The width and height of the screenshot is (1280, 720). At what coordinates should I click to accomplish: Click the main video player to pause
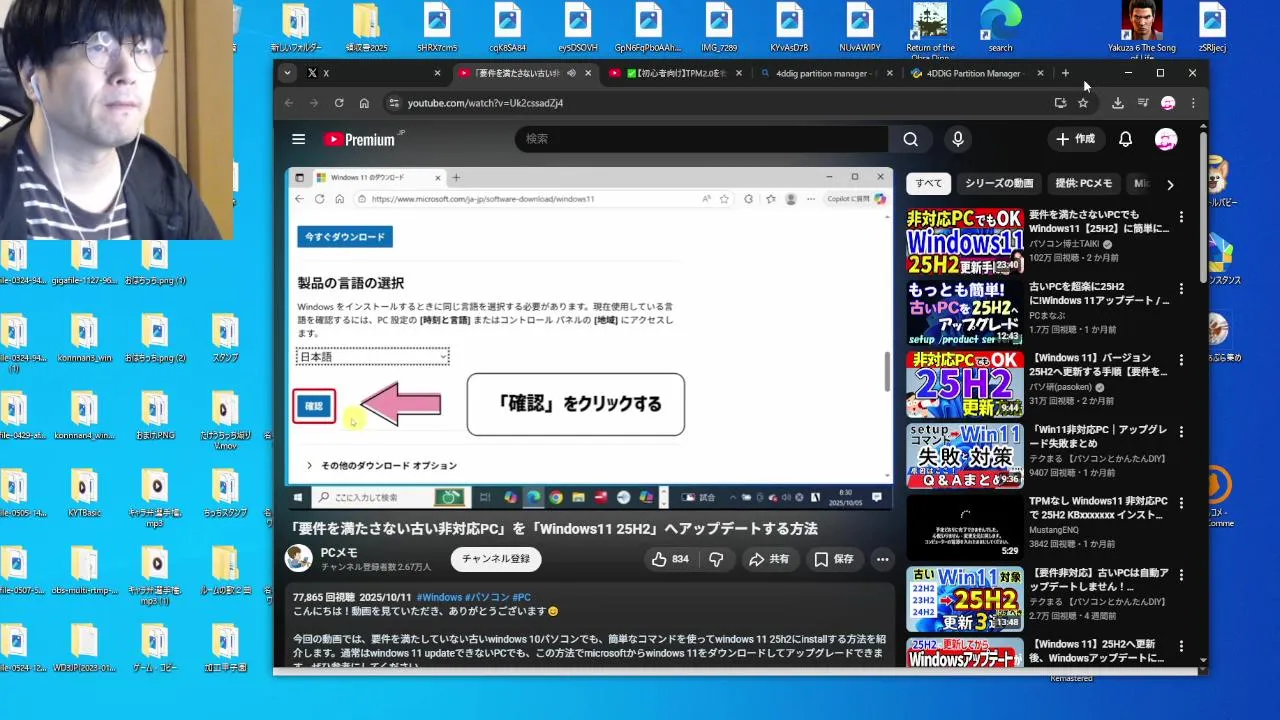click(x=590, y=337)
